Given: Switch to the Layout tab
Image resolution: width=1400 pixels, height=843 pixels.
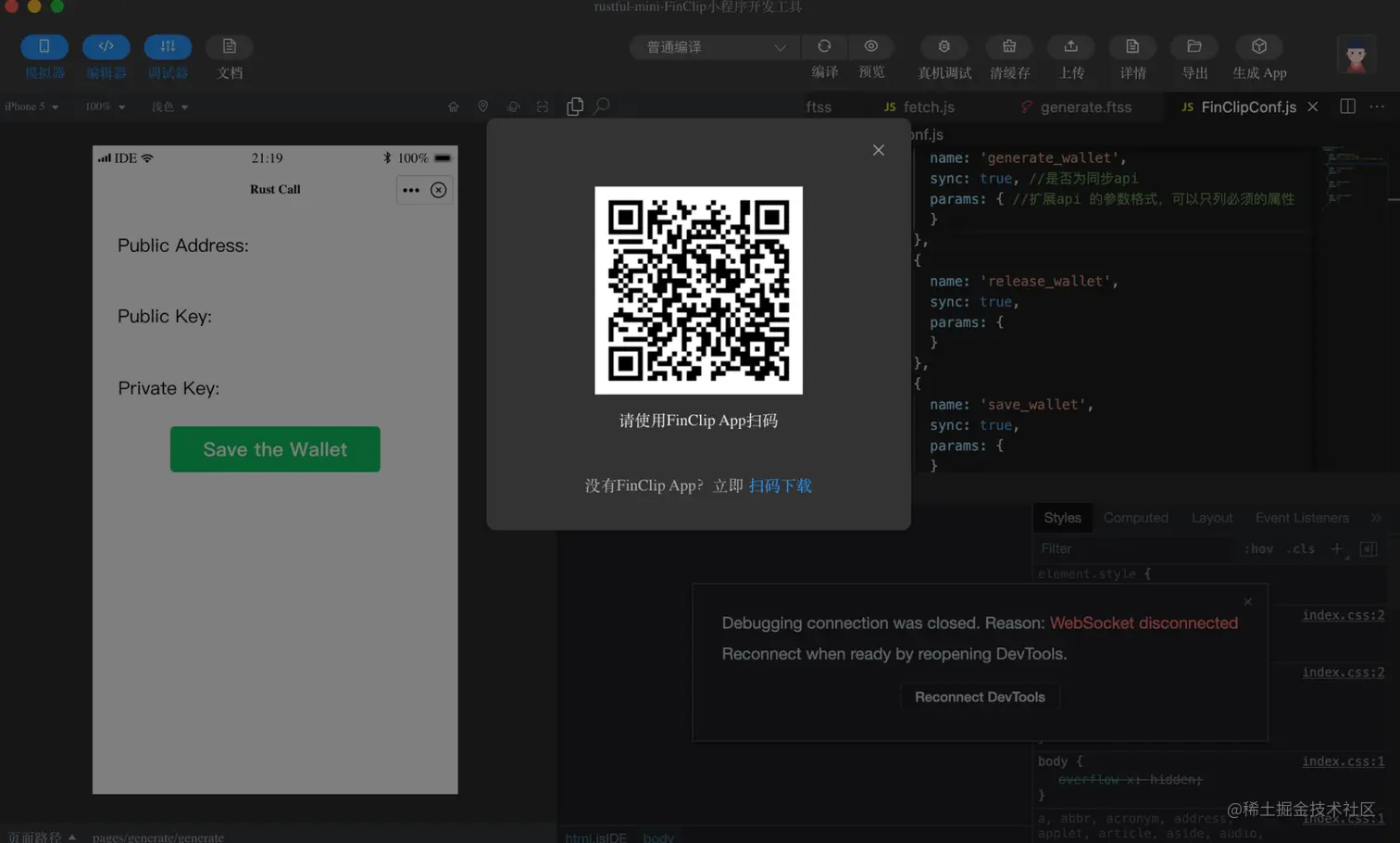Looking at the screenshot, I should [x=1212, y=518].
